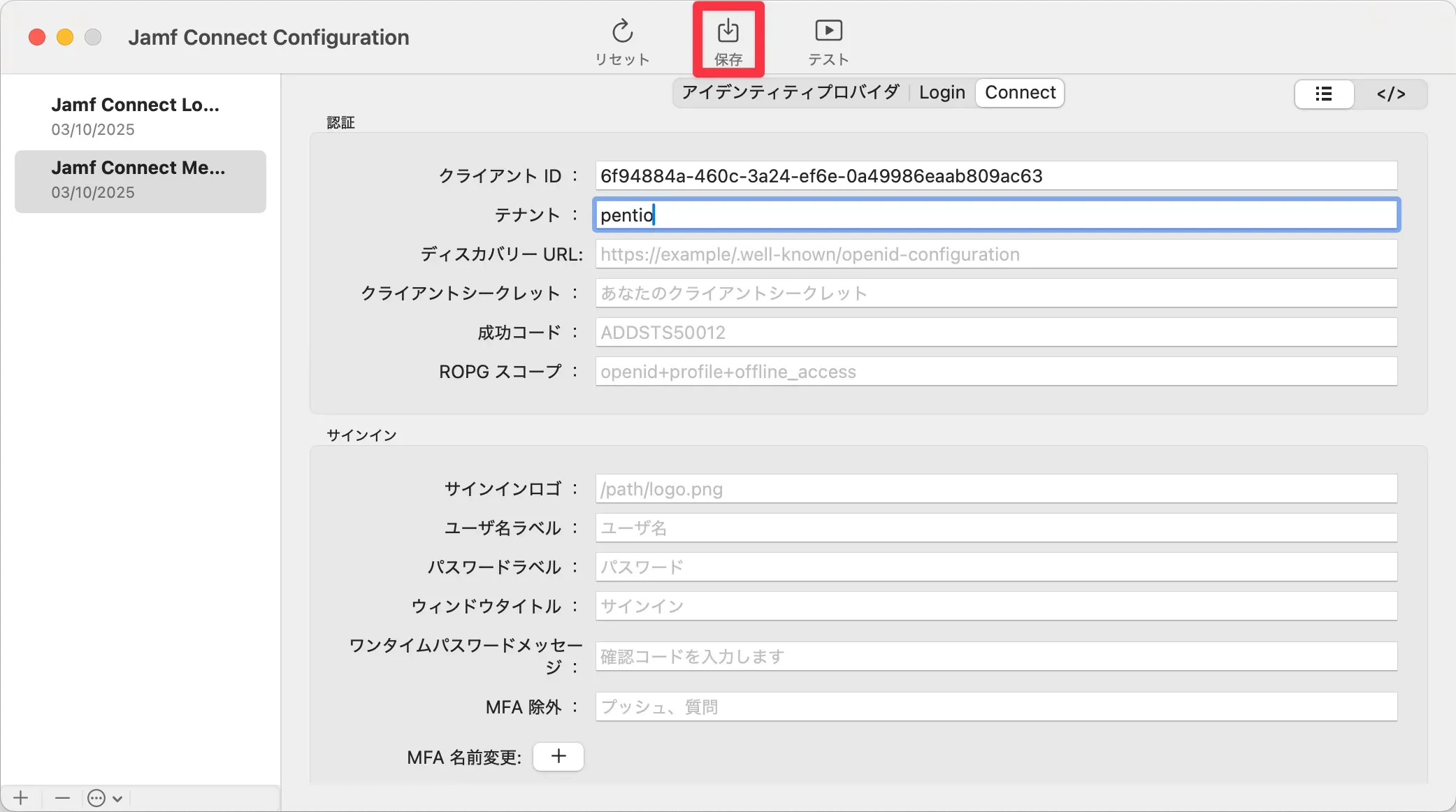Switch to the Login tab
The image size is (1456, 812).
[x=942, y=92]
